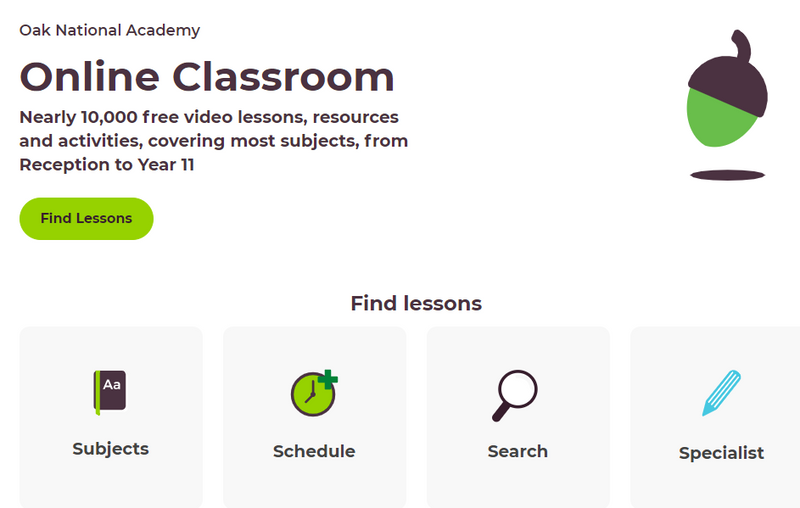The width and height of the screenshot is (800, 508).
Task: Click the 'Find lessons' section heading
Action: pos(416,303)
